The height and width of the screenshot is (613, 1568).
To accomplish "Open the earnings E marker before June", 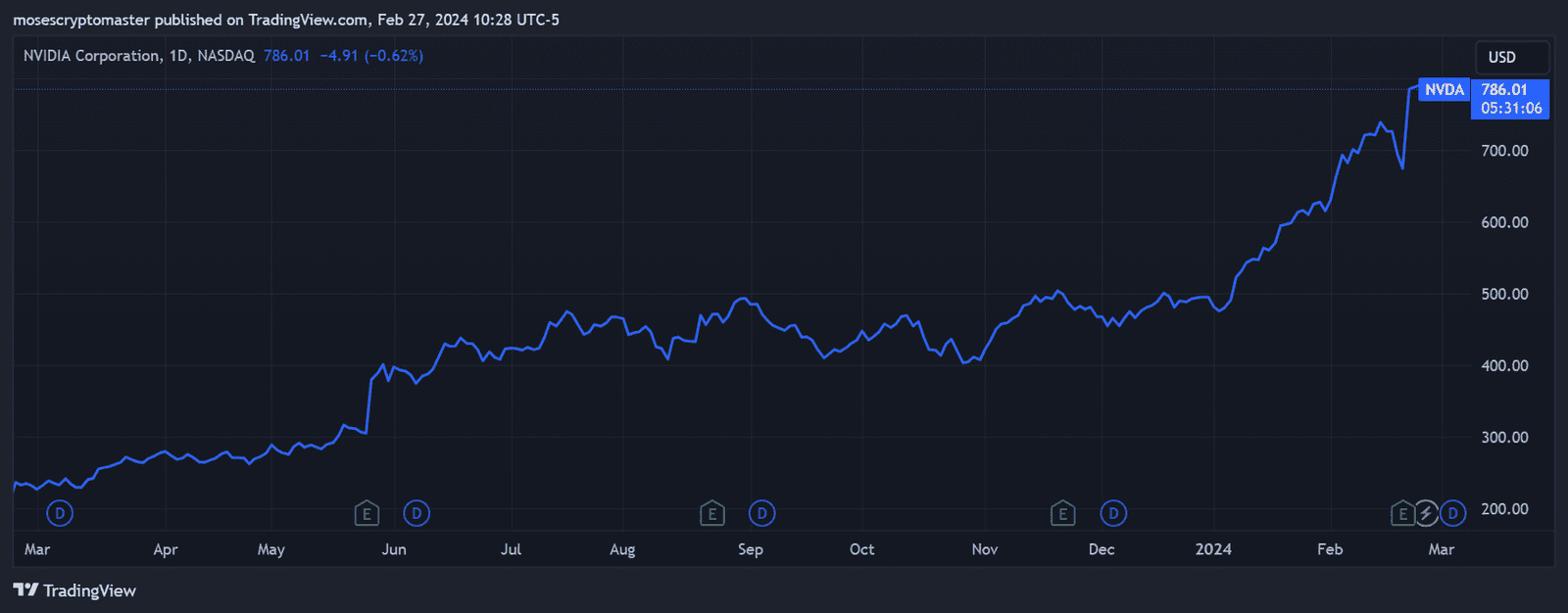I will tap(367, 513).
